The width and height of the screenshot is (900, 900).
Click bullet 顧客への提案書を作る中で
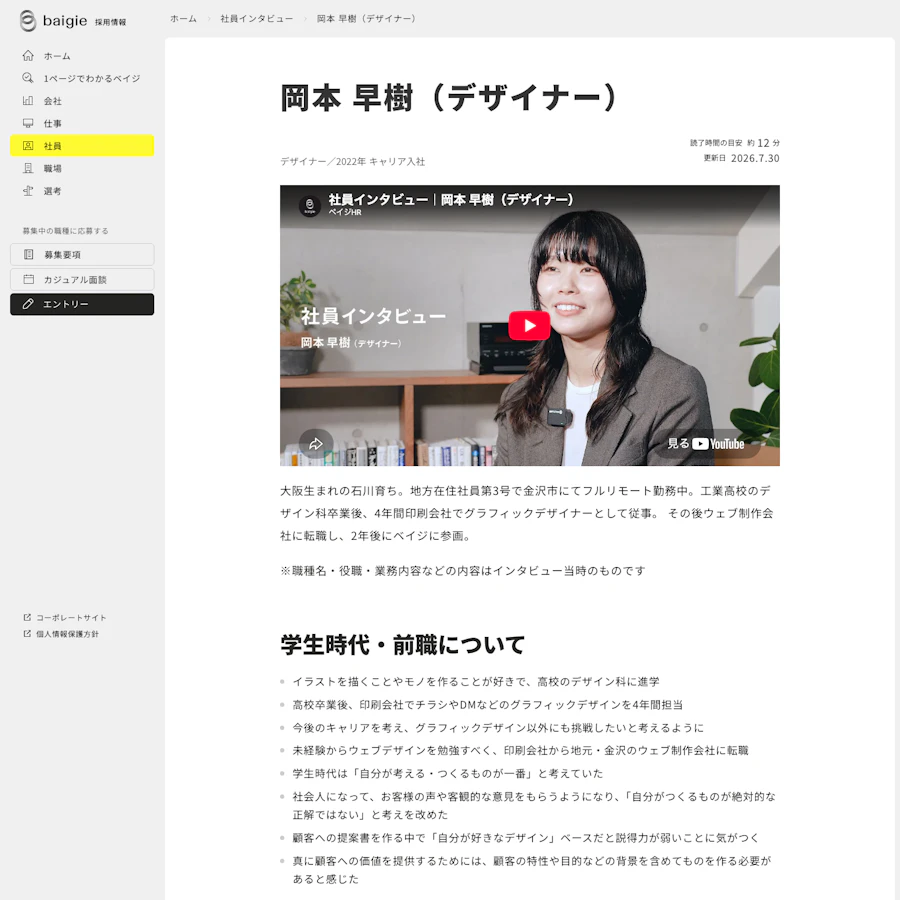(526, 838)
